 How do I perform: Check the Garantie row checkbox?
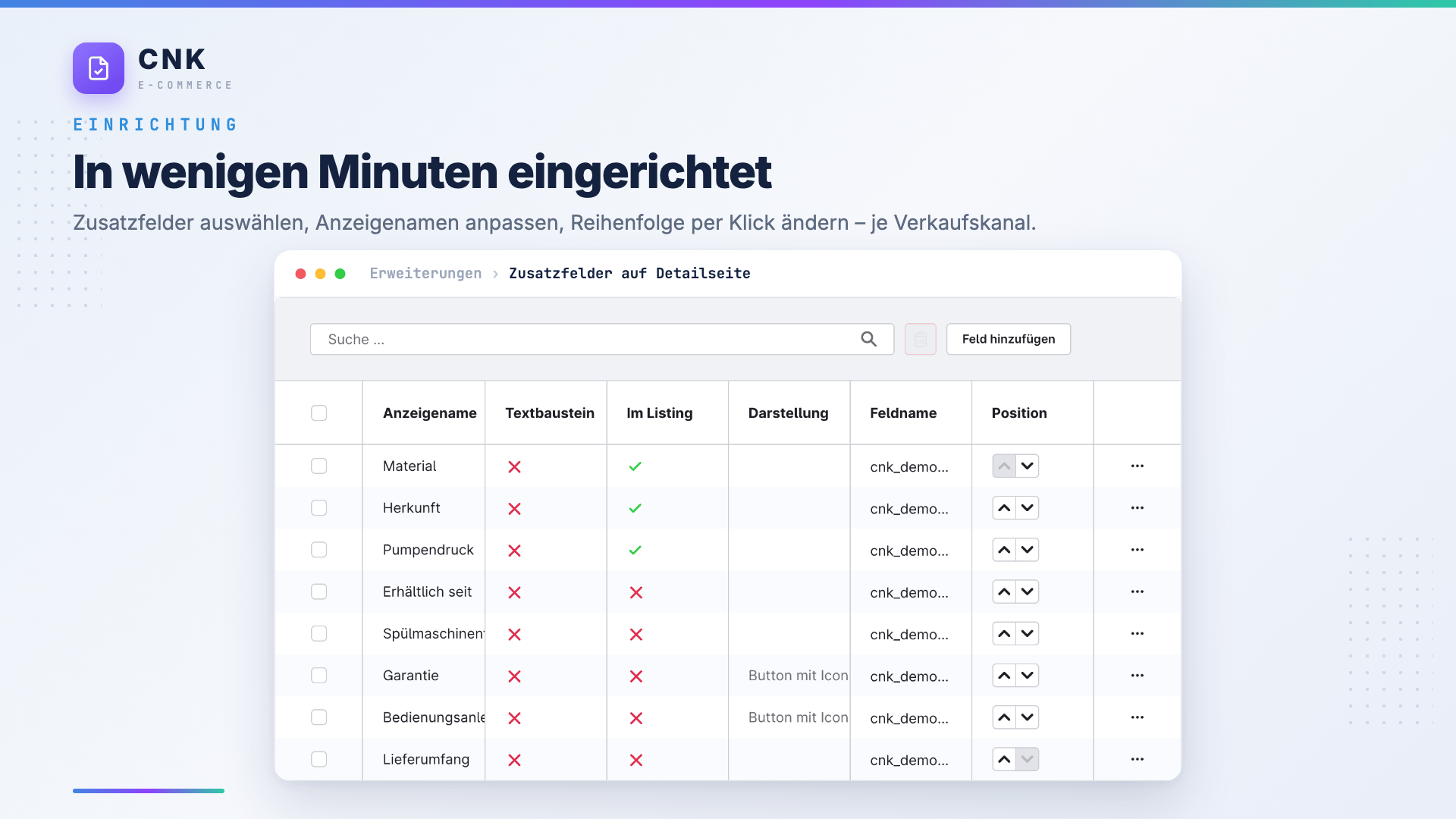[x=318, y=675]
